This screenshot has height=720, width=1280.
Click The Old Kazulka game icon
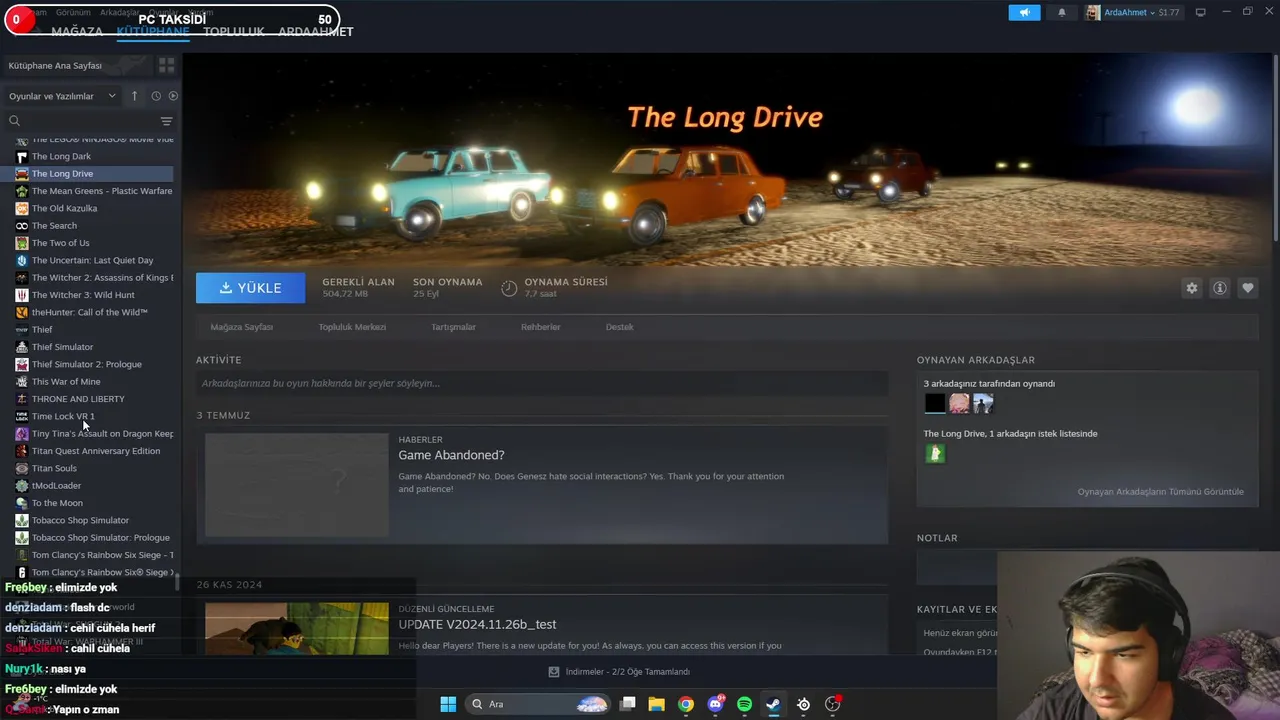[21, 208]
